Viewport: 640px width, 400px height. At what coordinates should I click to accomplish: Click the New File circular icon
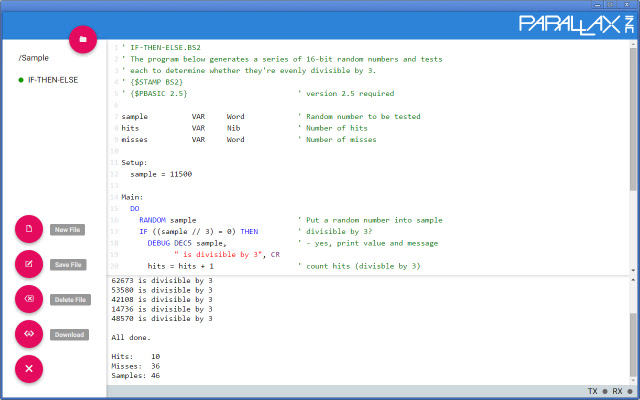click(29, 229)
